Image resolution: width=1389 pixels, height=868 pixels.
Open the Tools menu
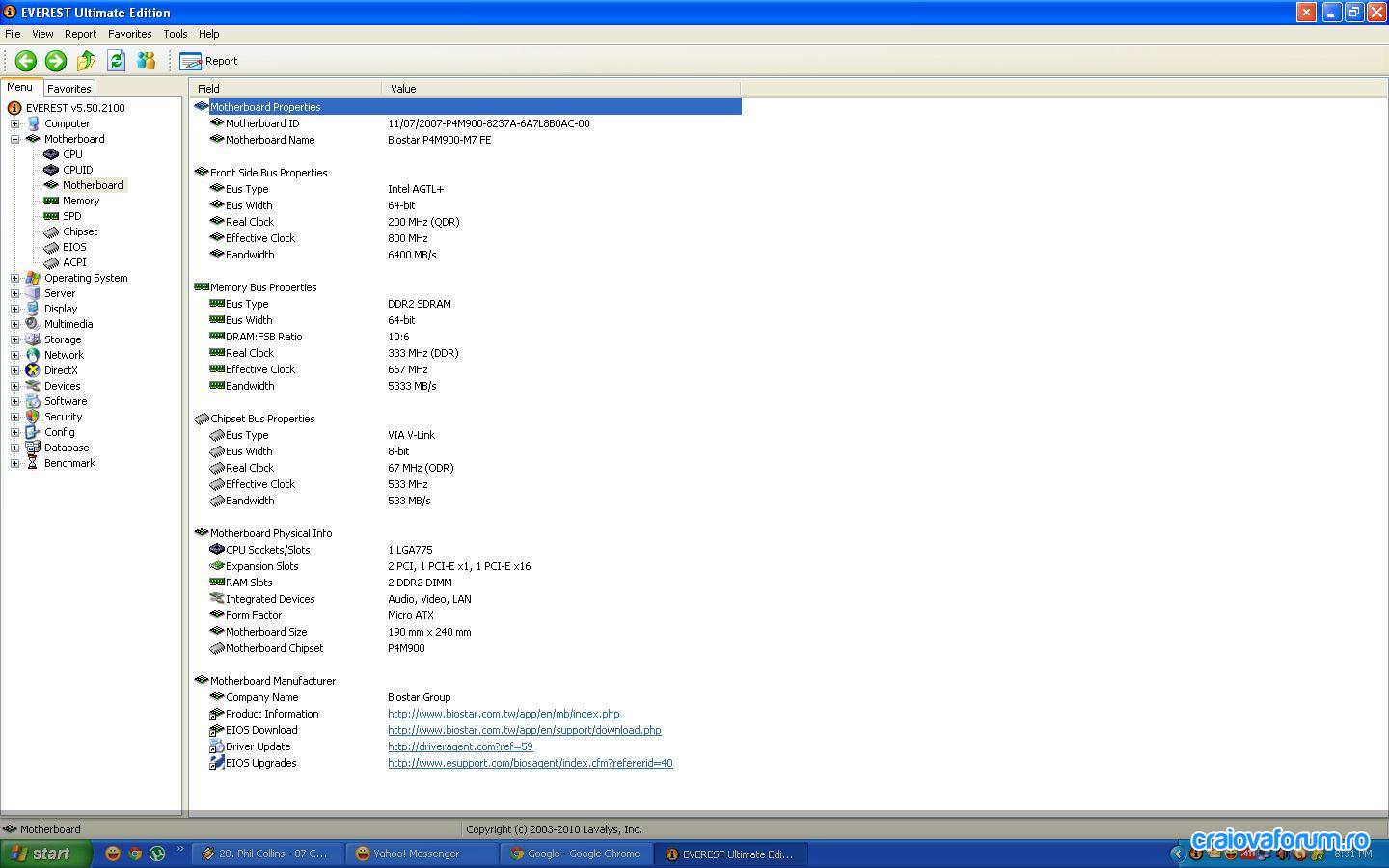point(175,34)
